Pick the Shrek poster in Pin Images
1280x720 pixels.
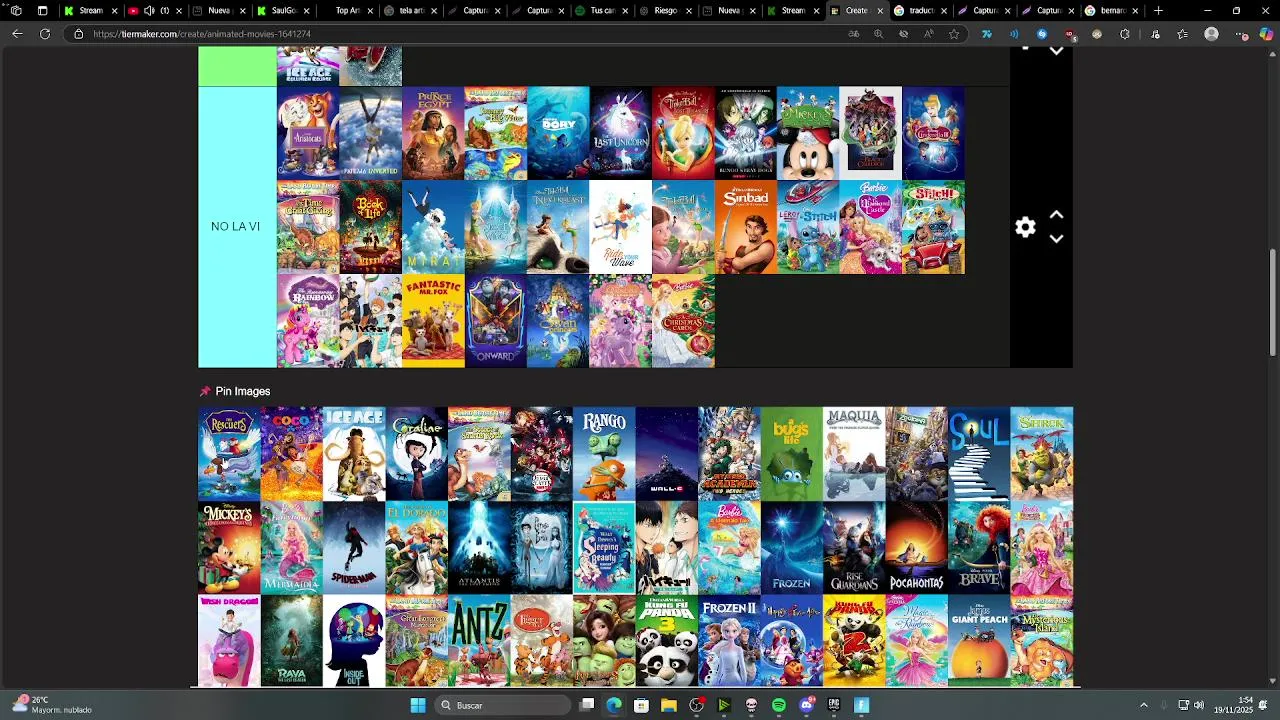pos(1042,453)
